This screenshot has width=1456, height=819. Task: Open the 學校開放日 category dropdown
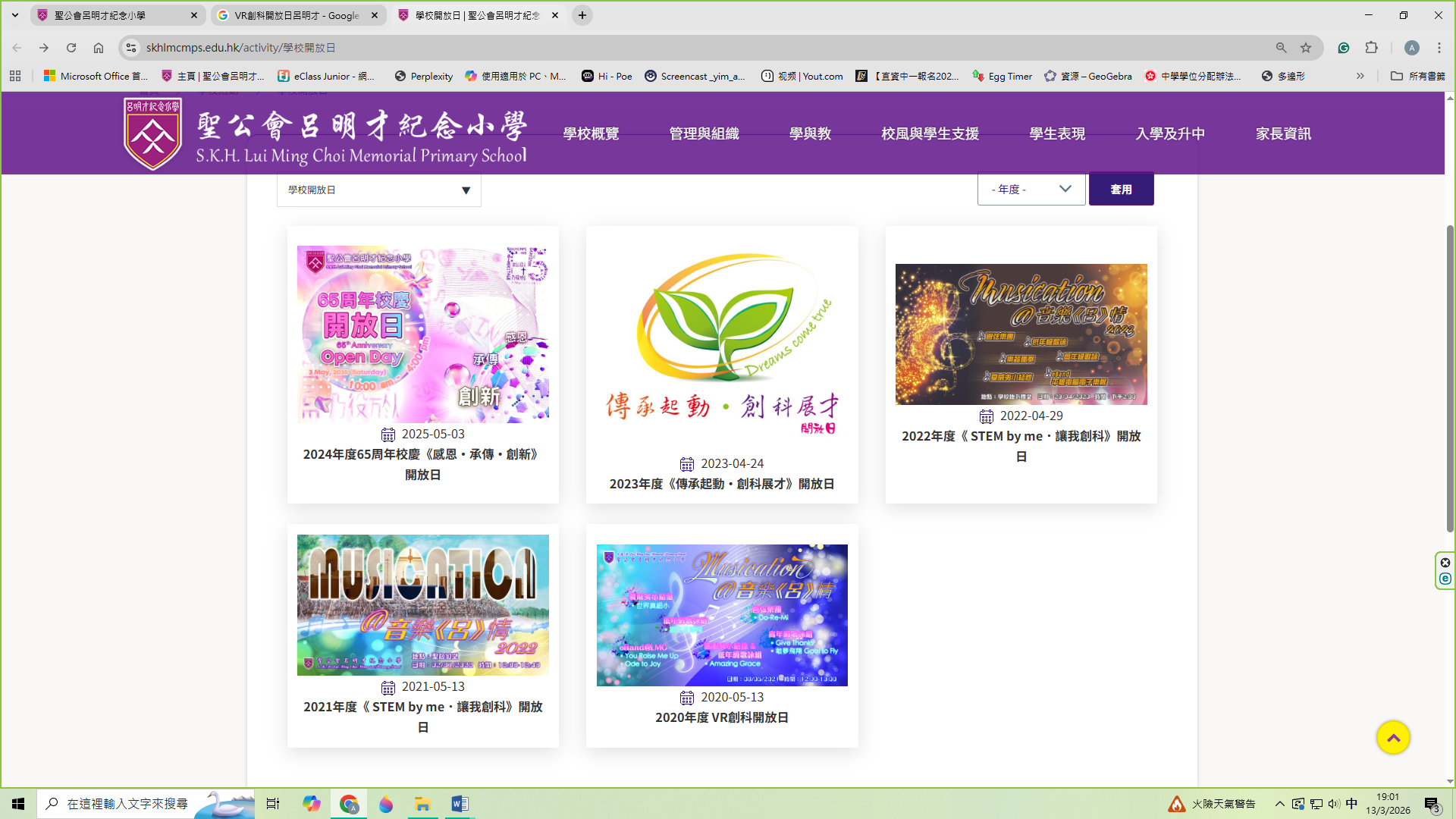[378, 190]
